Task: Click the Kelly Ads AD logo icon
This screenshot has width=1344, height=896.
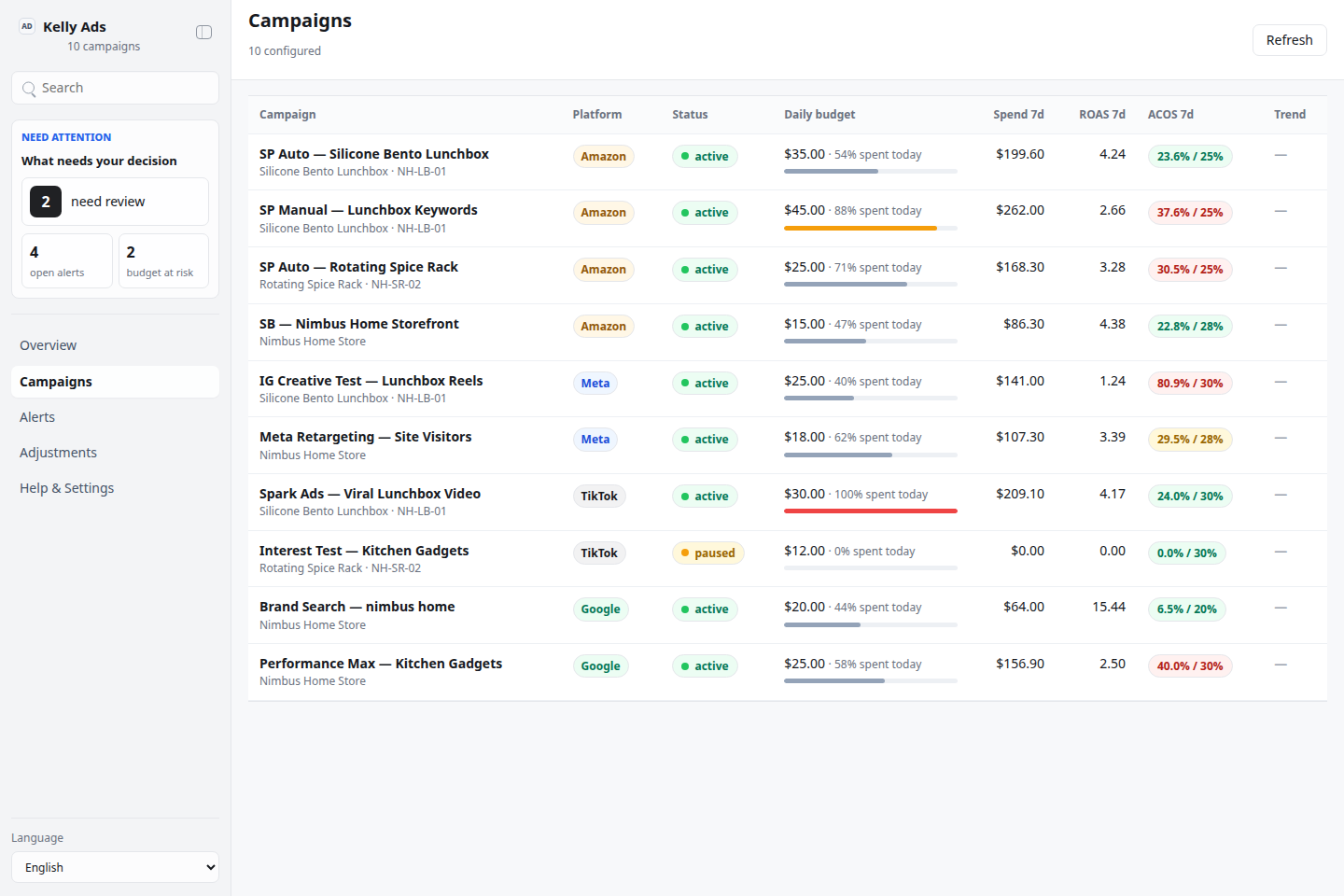Action: (27, 27)
